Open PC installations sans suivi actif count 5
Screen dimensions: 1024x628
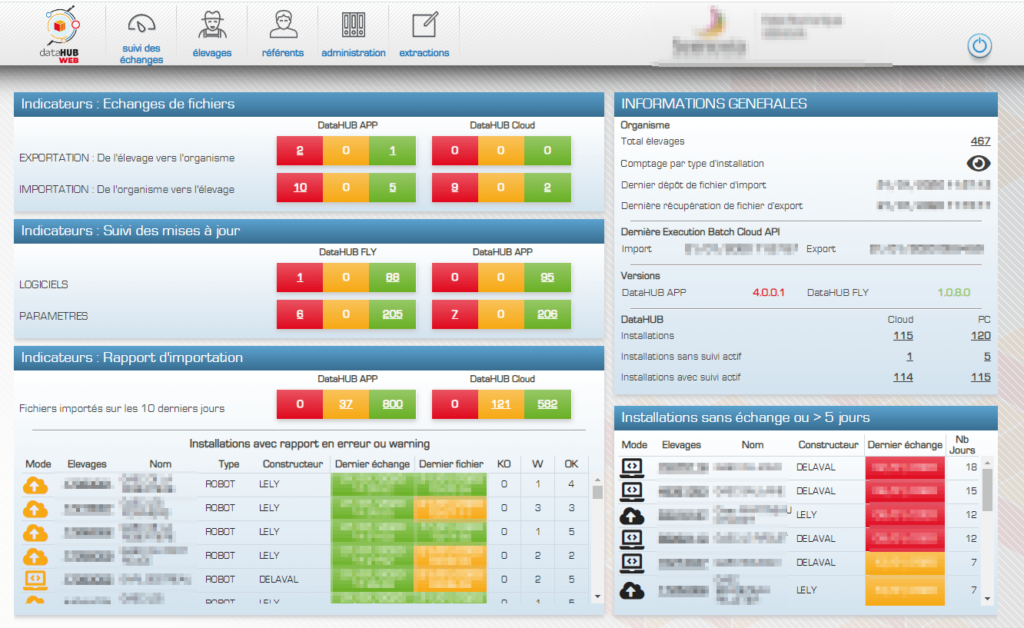click(x=987, y=356)
